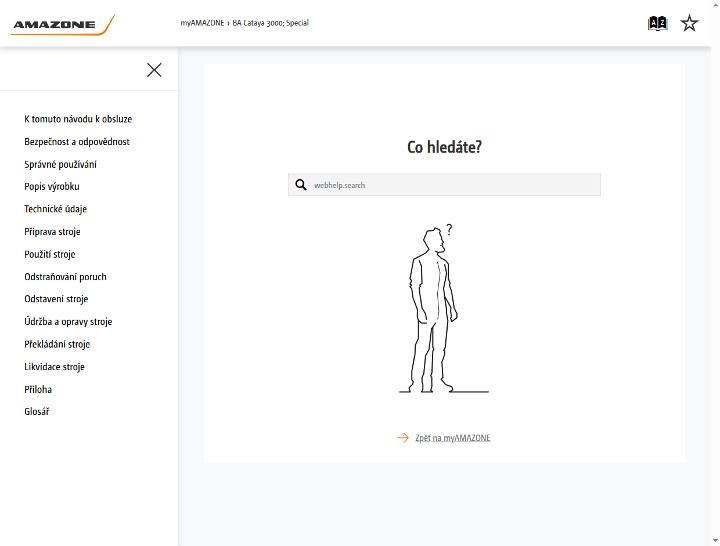The height and width of the screenshot is (546, 720).
Task: Close the navigation sidebar with X
Action: click(154, 70)
